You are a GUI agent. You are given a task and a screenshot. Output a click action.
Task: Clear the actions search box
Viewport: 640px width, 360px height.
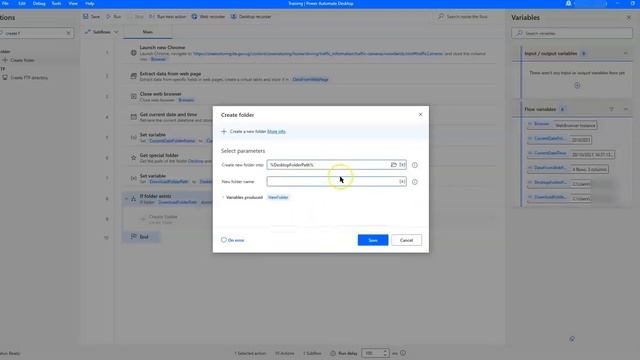(x=68, y=33)
